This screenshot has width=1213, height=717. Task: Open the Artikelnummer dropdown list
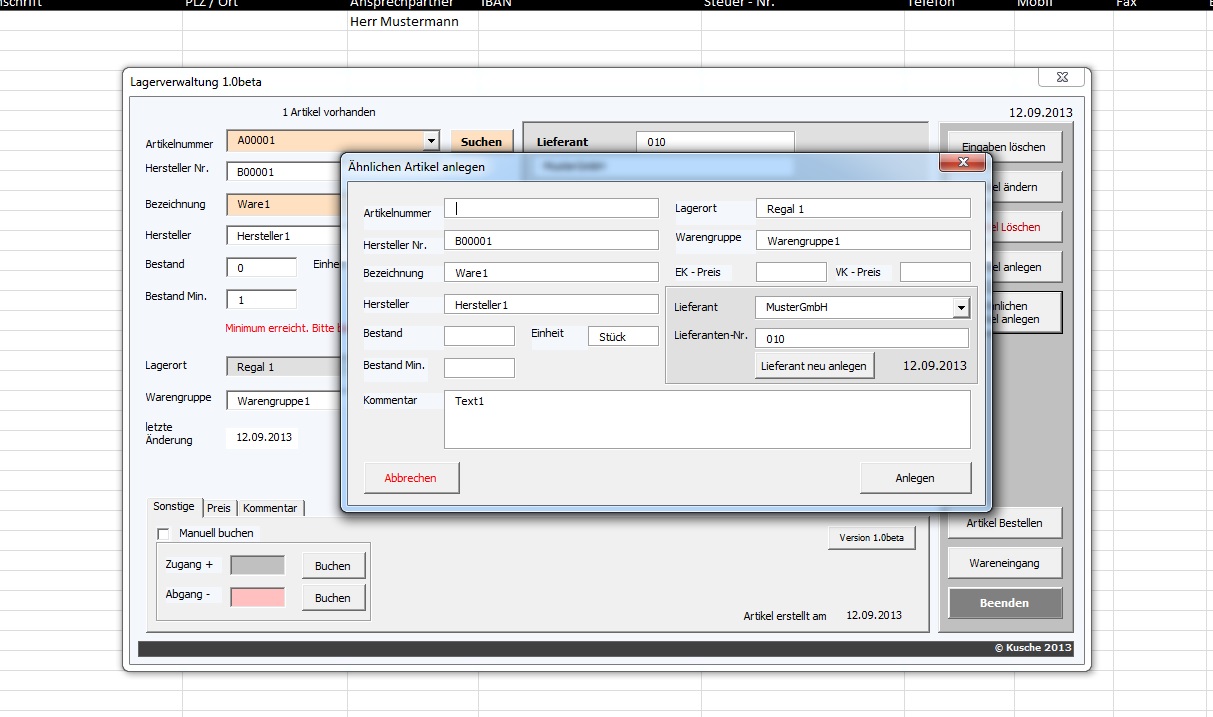pyautogui.click(x=432, y=140)
